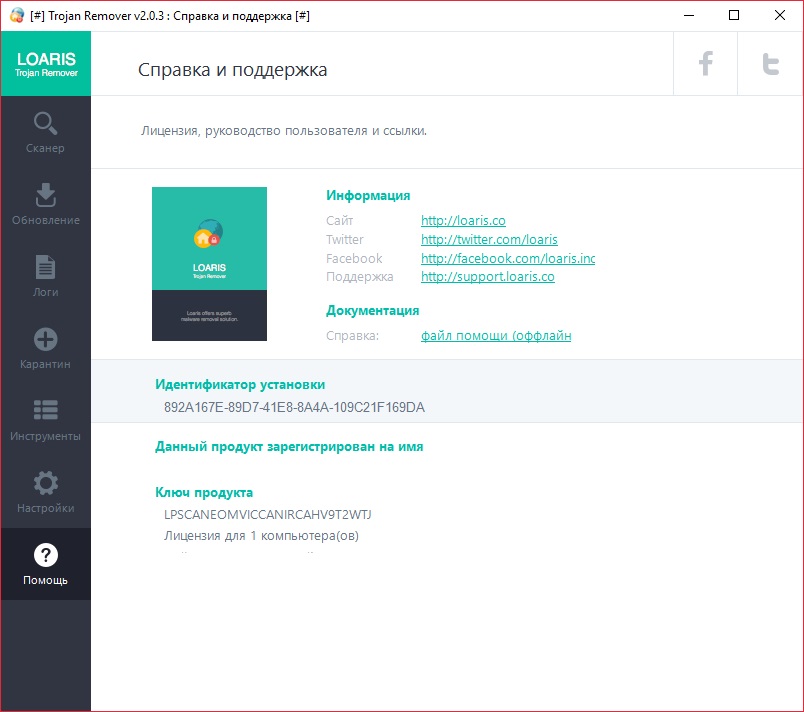804x712 pixels.
Task: Click the app icon in title bar
Action: 17,15
